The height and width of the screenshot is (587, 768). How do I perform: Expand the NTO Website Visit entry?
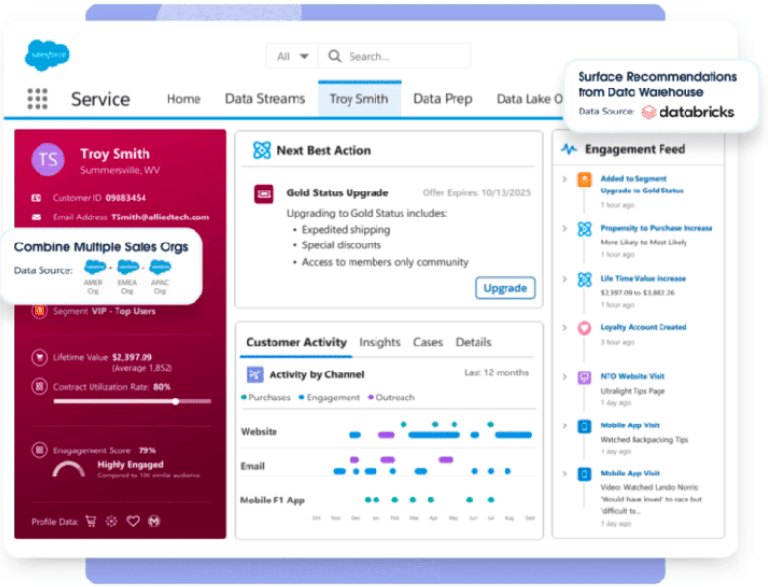[x=564, y=377]
